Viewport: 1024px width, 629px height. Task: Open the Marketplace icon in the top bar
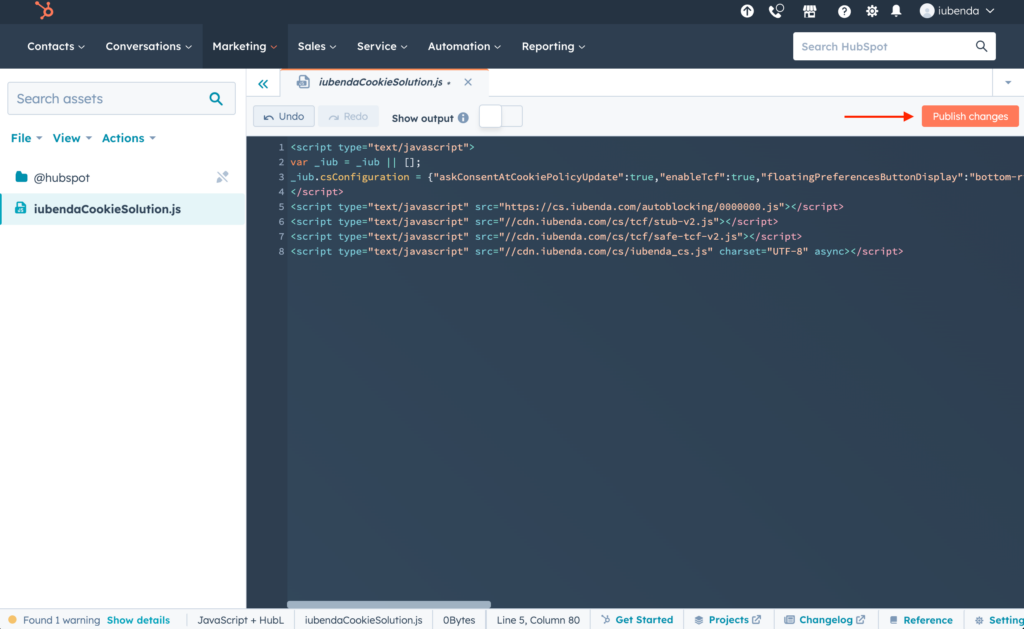pos(809,11)
